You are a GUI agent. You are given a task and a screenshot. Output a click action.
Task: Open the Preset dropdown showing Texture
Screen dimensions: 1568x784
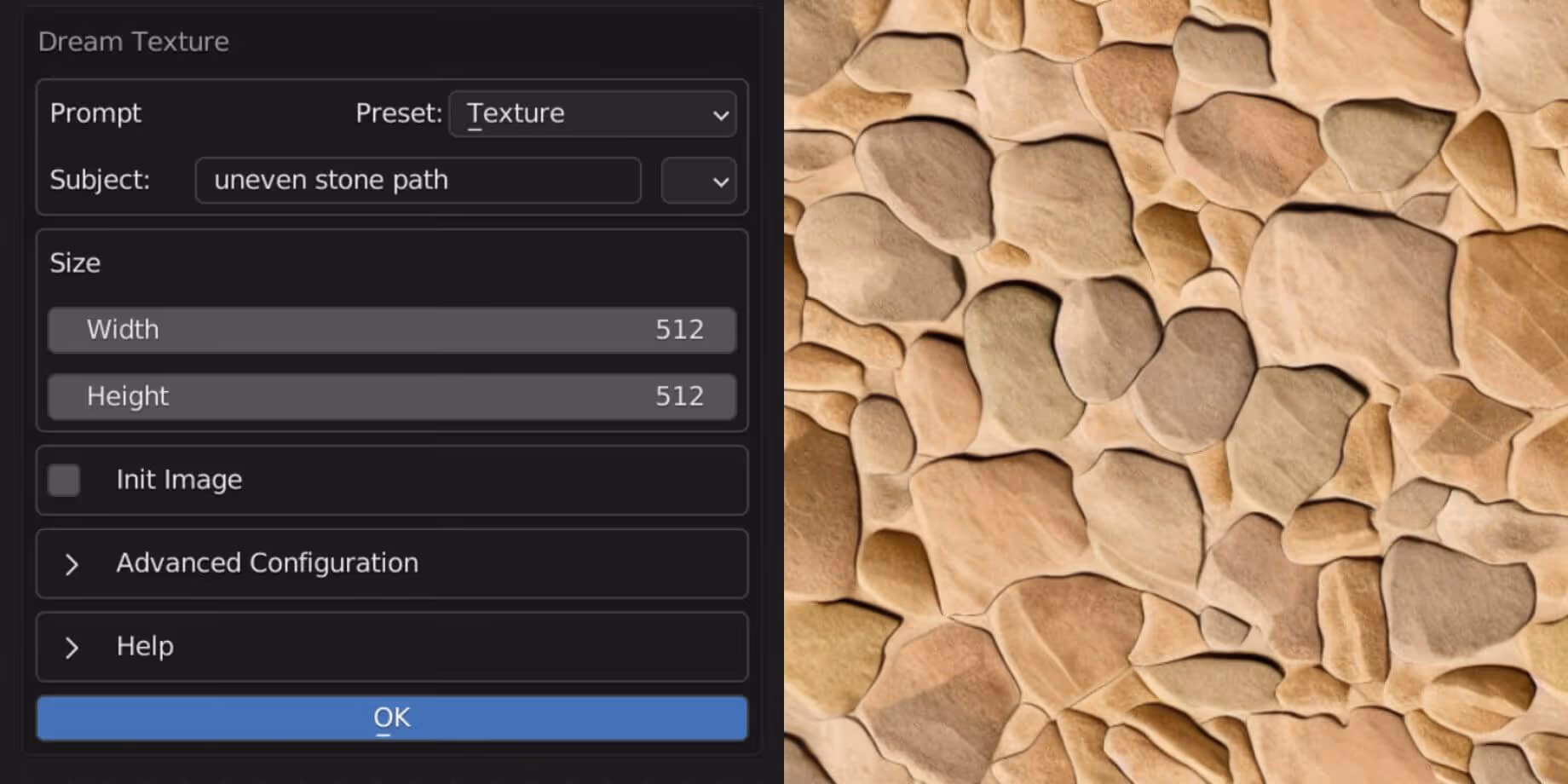coord(592,113)
